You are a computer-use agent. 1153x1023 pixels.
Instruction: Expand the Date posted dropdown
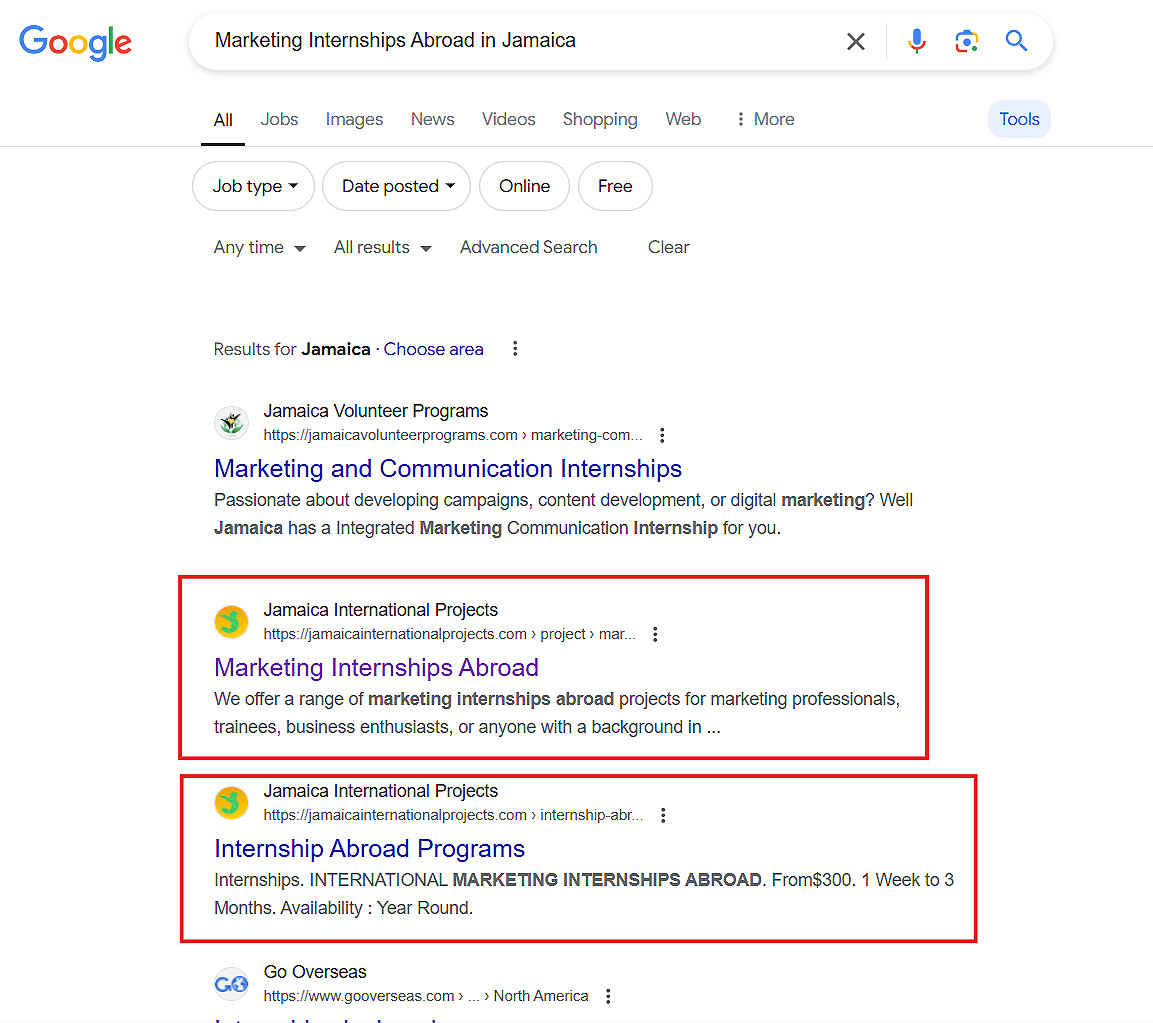click(396, 186)
